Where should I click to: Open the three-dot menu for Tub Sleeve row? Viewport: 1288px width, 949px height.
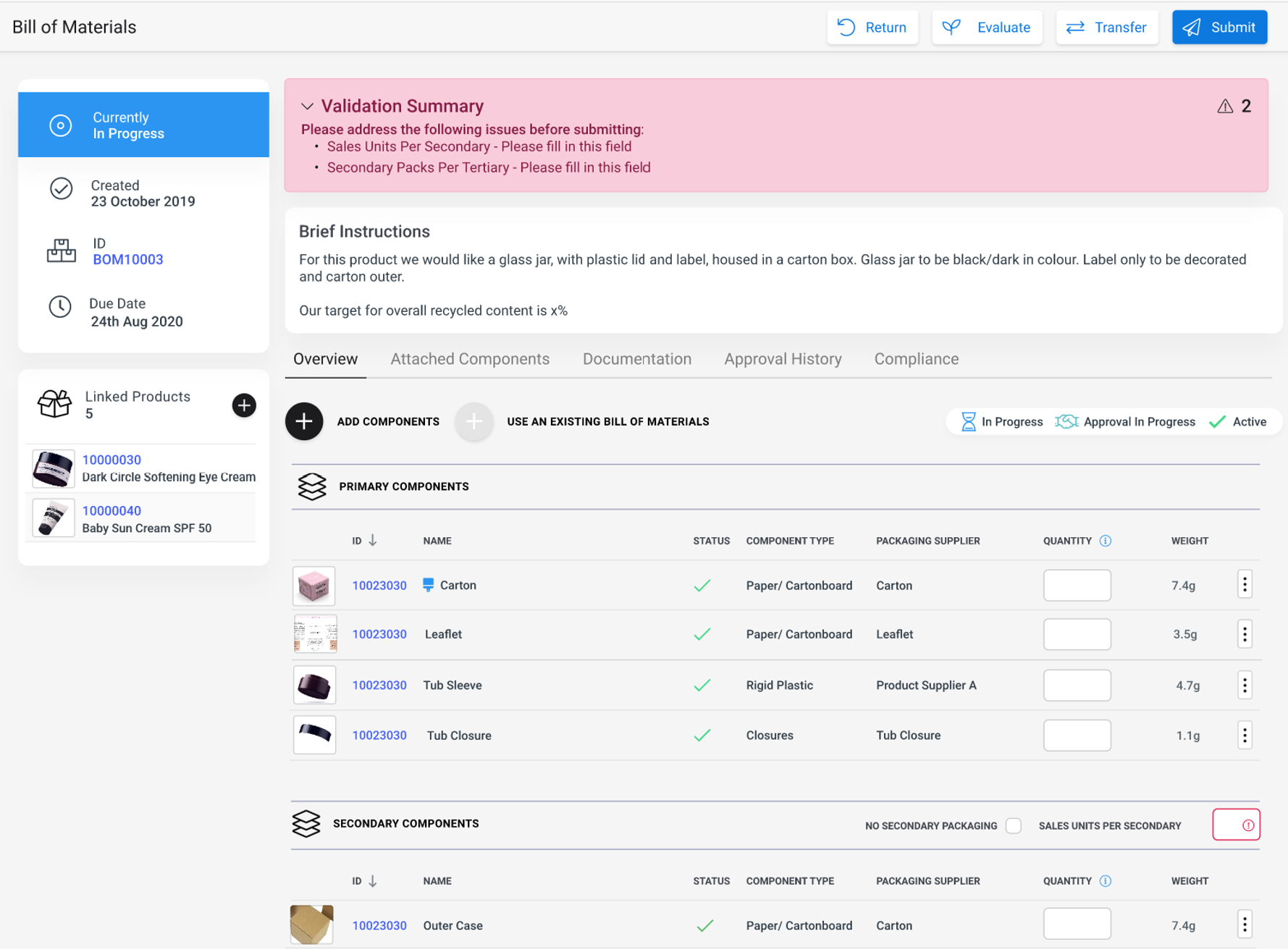[1245, 685]
